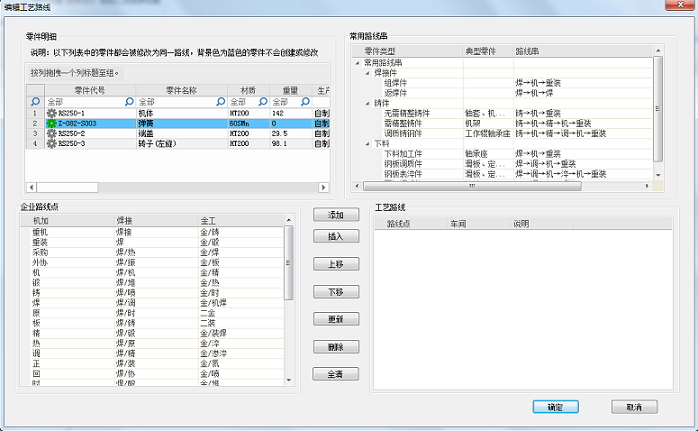Sort by the 零件名称 column header
698x431 pixels.
pyautogui.click(x=181, y=90)
